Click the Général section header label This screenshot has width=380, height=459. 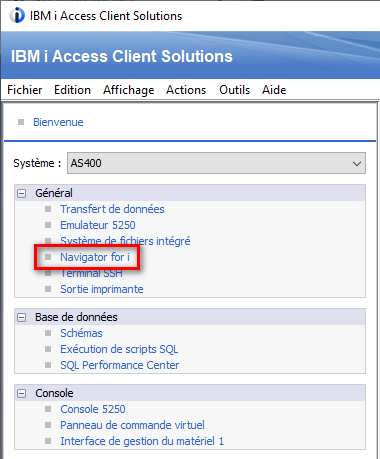pyautogui.click(x=54, y=193)
